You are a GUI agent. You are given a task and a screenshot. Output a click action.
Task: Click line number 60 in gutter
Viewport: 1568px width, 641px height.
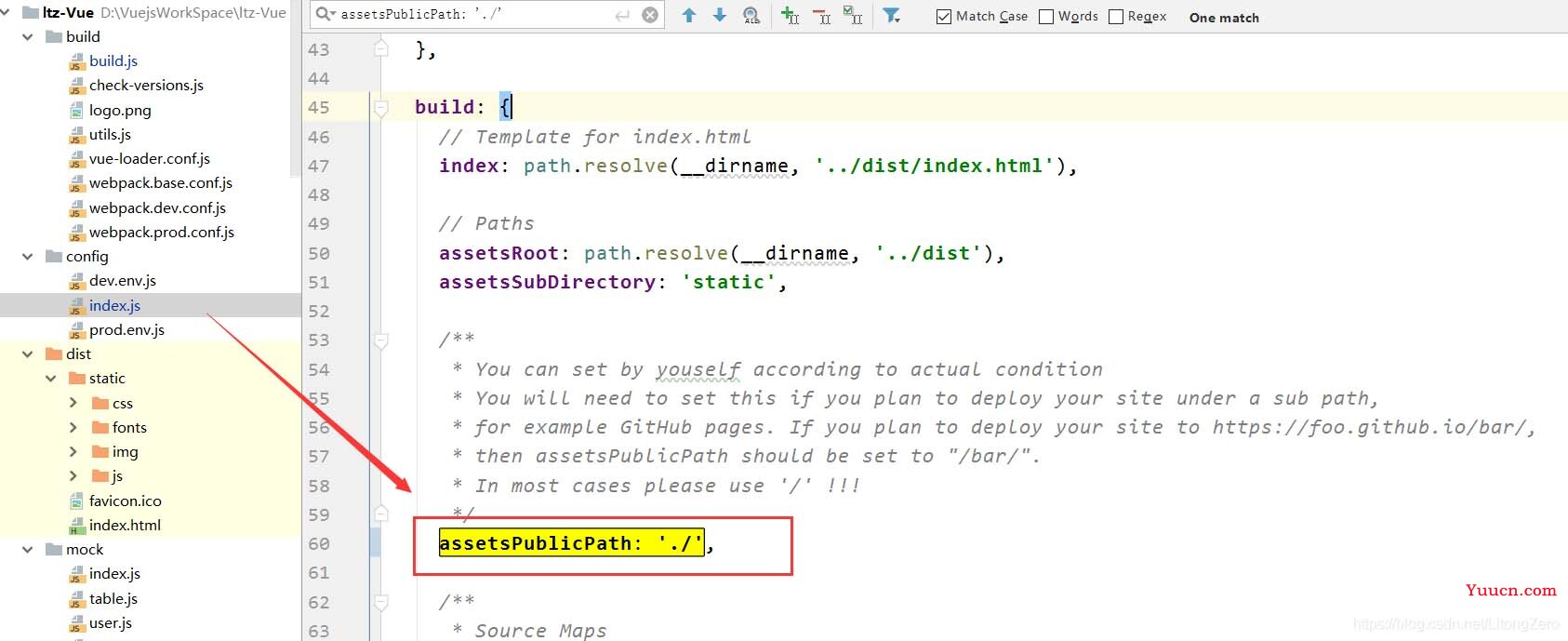point(319,543)
